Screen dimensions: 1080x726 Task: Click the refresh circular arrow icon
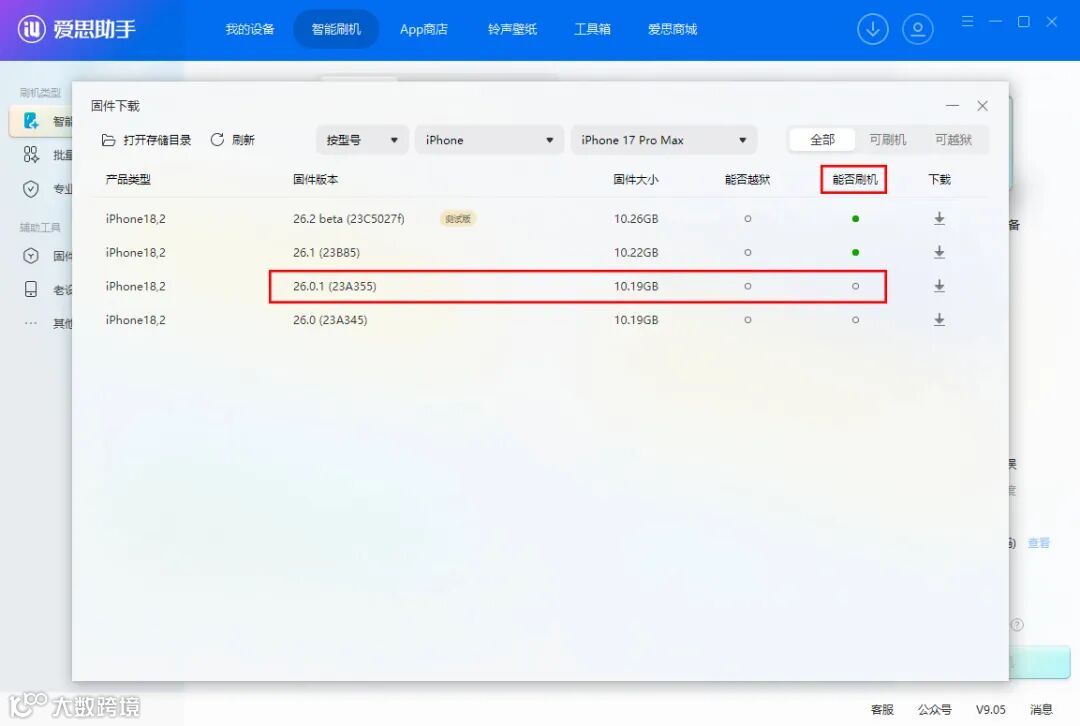pos(217,140)
